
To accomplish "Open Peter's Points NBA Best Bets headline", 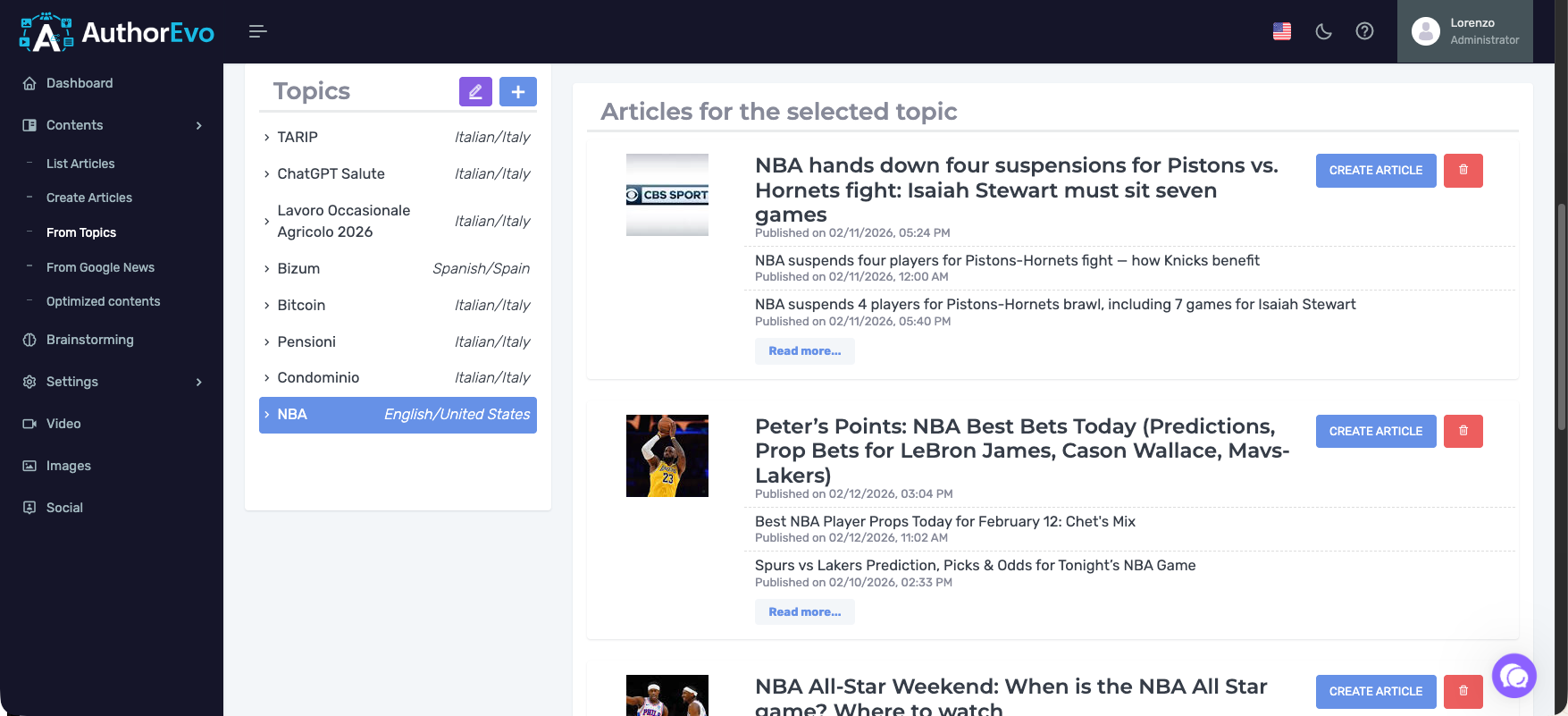I will pos(1022,451).
